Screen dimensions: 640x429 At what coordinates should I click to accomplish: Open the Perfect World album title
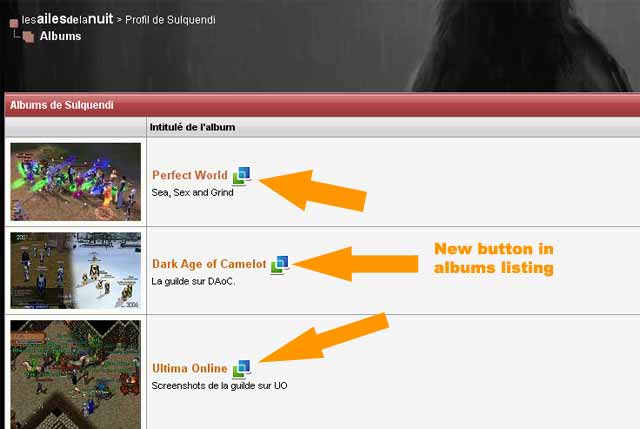tap(190, 175)
